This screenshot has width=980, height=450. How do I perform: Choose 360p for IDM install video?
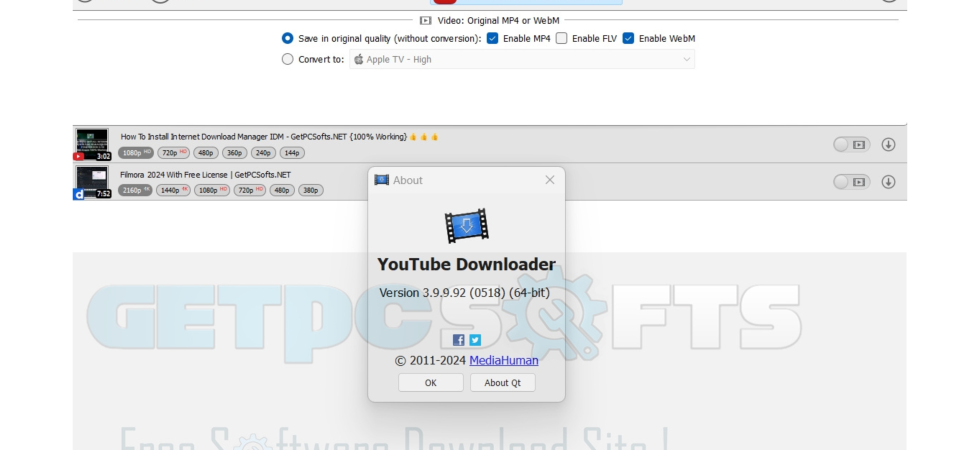click(x=234, y=152)
